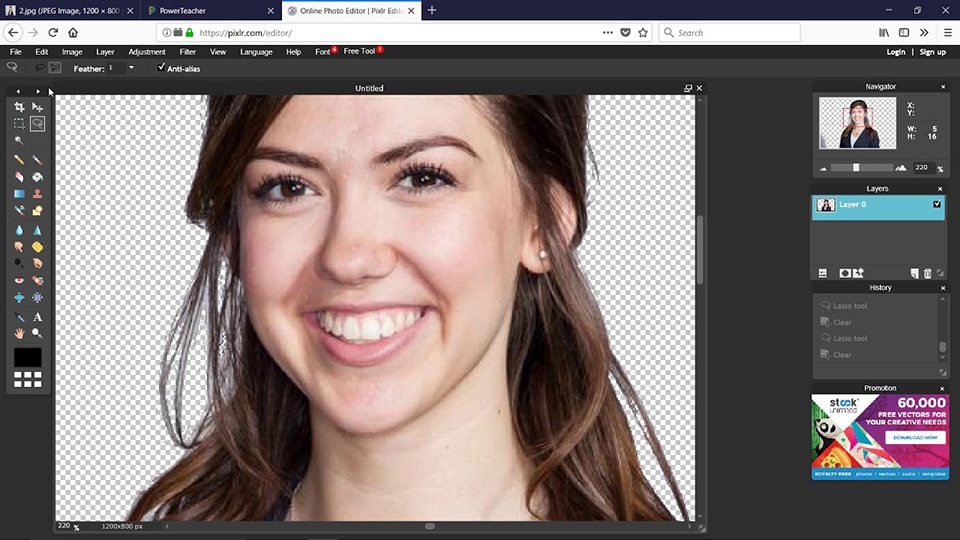Open the Filter menu
The width and height of the screenshot is (960, 540).
pos(187,52)
